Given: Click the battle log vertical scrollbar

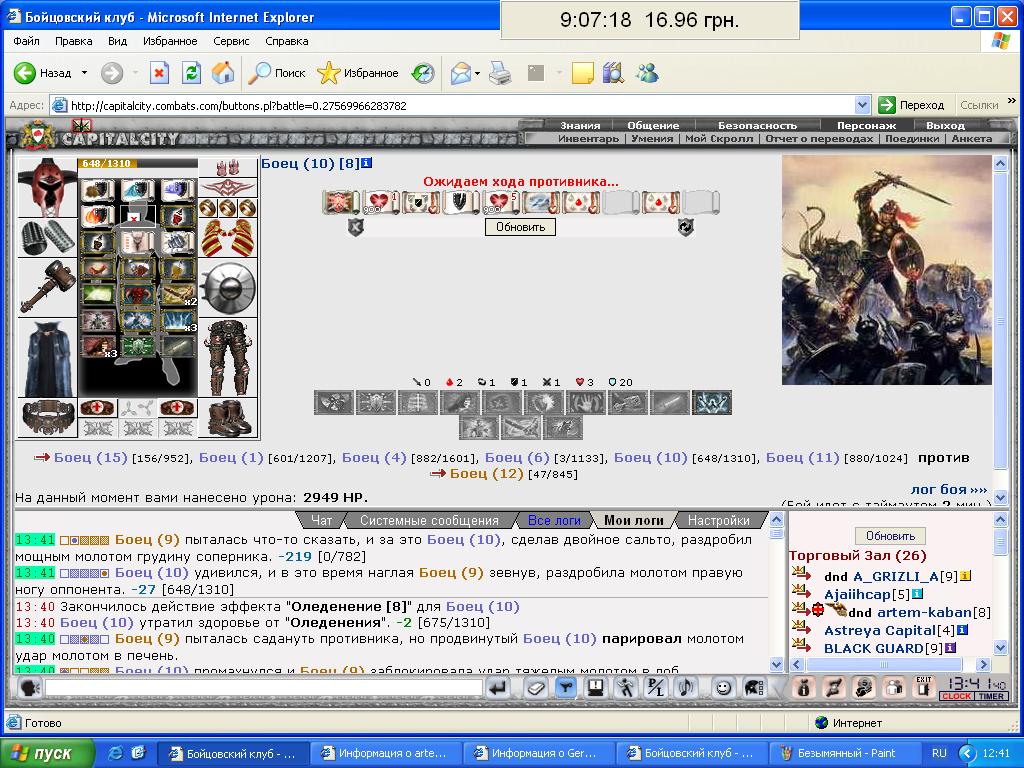Looking at the screenshot, I should click(x=776, y=592).
